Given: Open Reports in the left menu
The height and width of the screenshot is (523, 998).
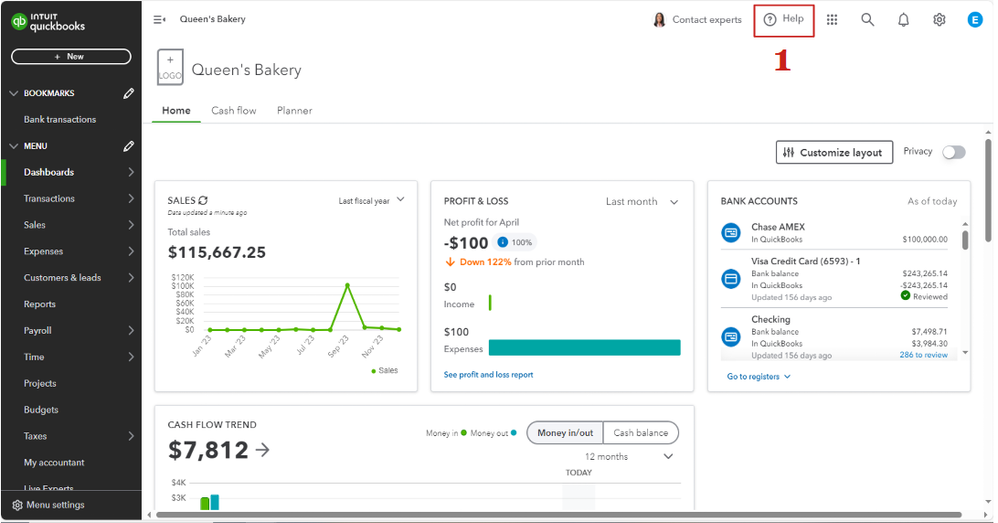Looking at the screenshot, I should pos(40,304).
